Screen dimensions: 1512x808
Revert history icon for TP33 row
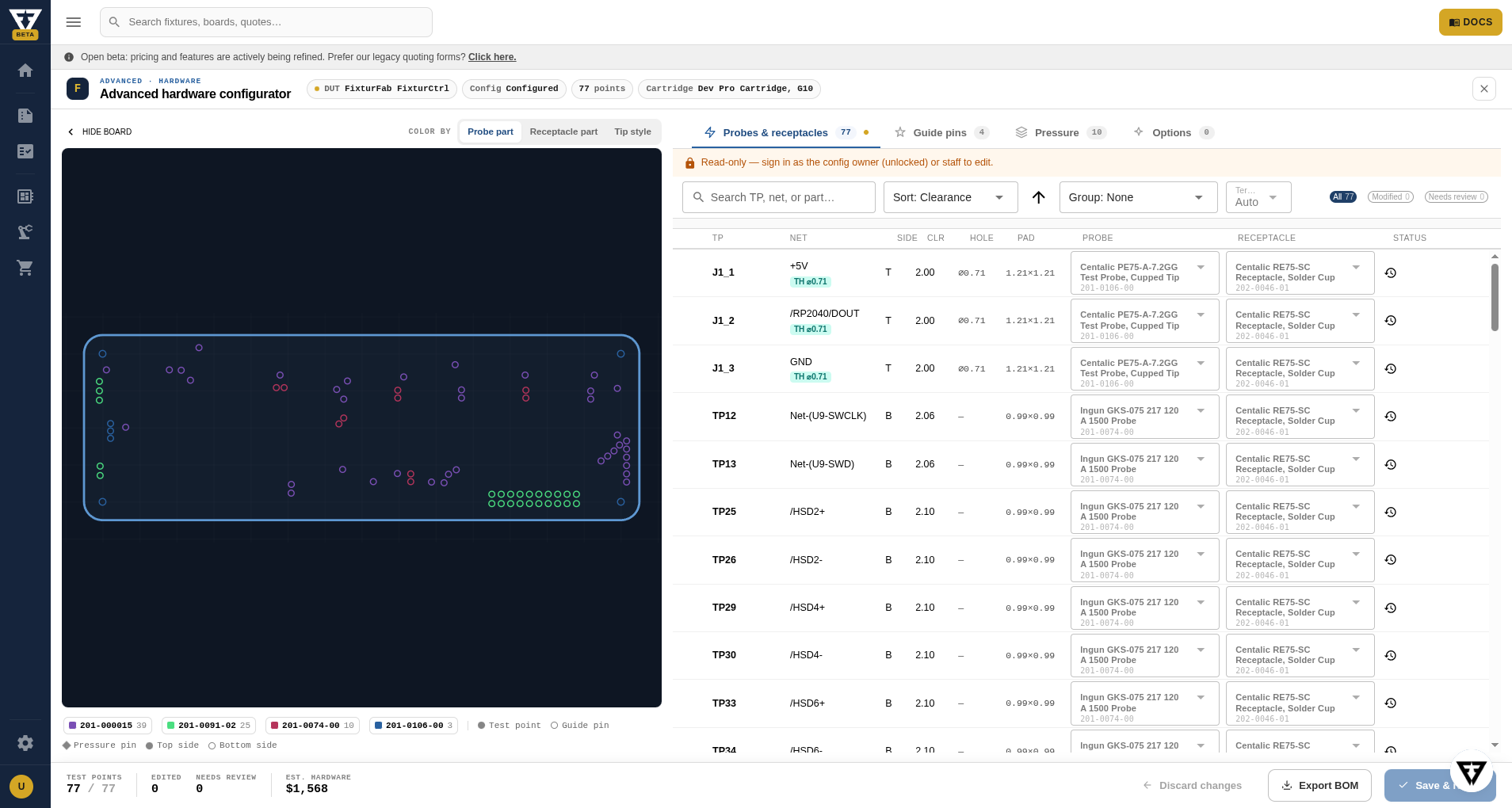[1391, 703]
